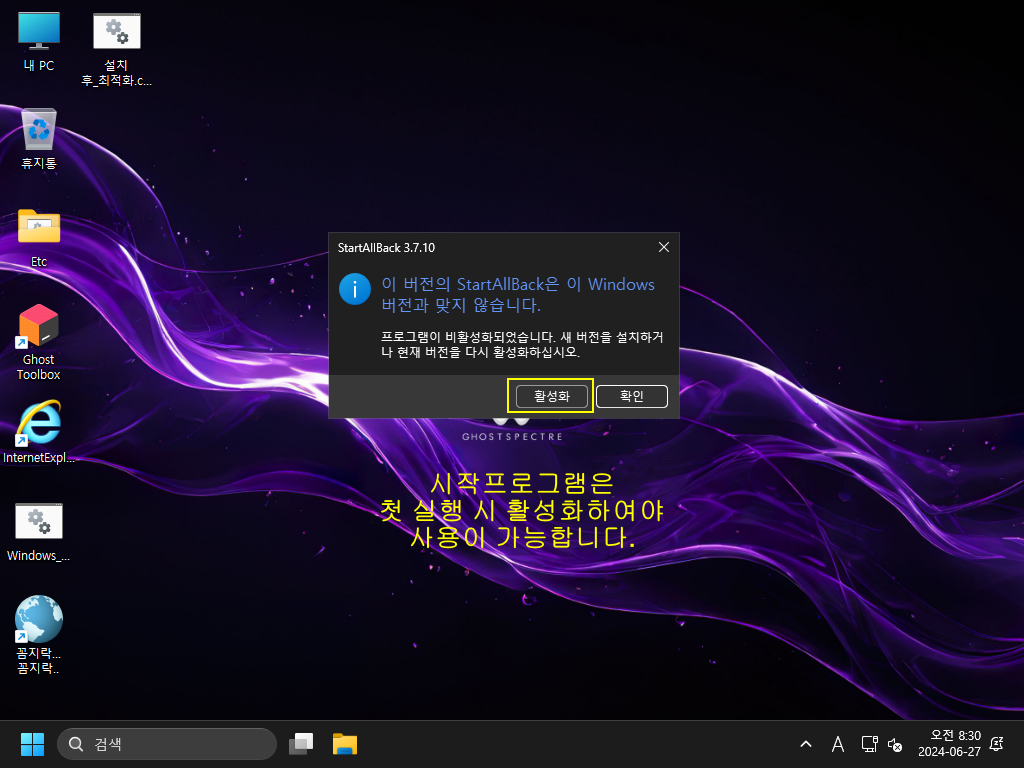Image resolution: width=1024 pixels, height=768 pixels.
Task: Open the notification bell in tray
Action: coord(997,744)
